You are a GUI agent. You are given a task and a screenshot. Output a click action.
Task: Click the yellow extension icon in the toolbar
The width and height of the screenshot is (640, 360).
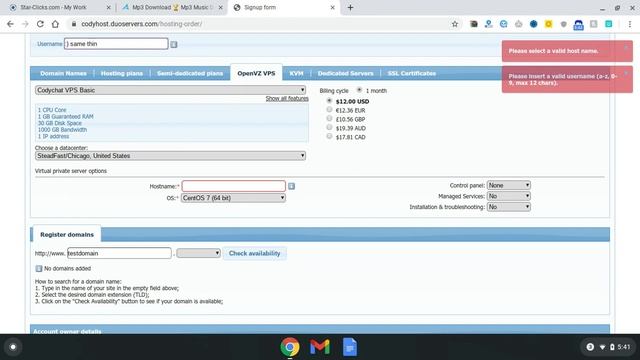[549, 24]
